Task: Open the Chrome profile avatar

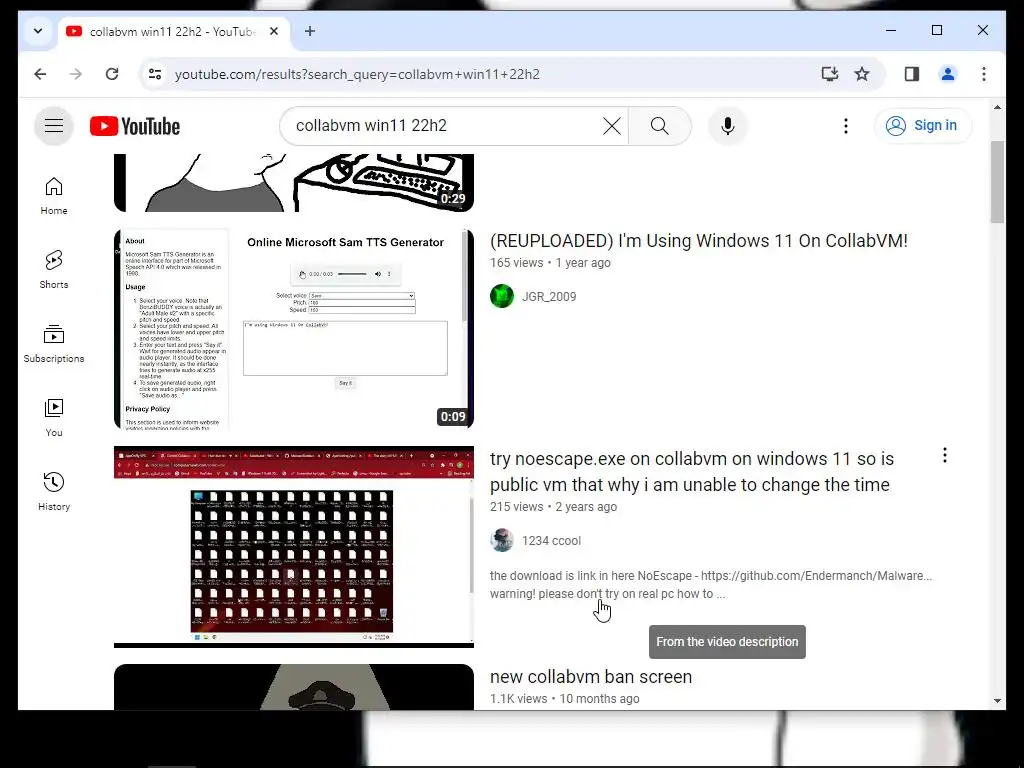Action: [x=948, y=74]
